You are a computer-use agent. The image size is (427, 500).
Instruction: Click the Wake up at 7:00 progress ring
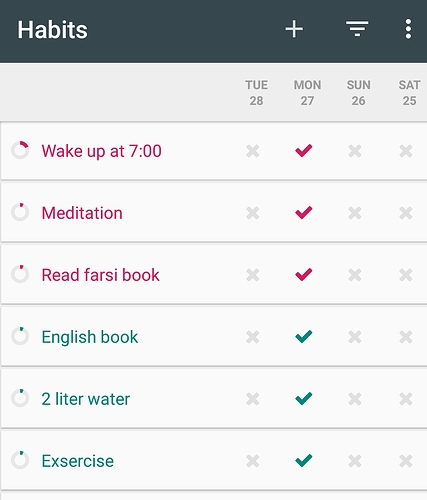point(20,150)
